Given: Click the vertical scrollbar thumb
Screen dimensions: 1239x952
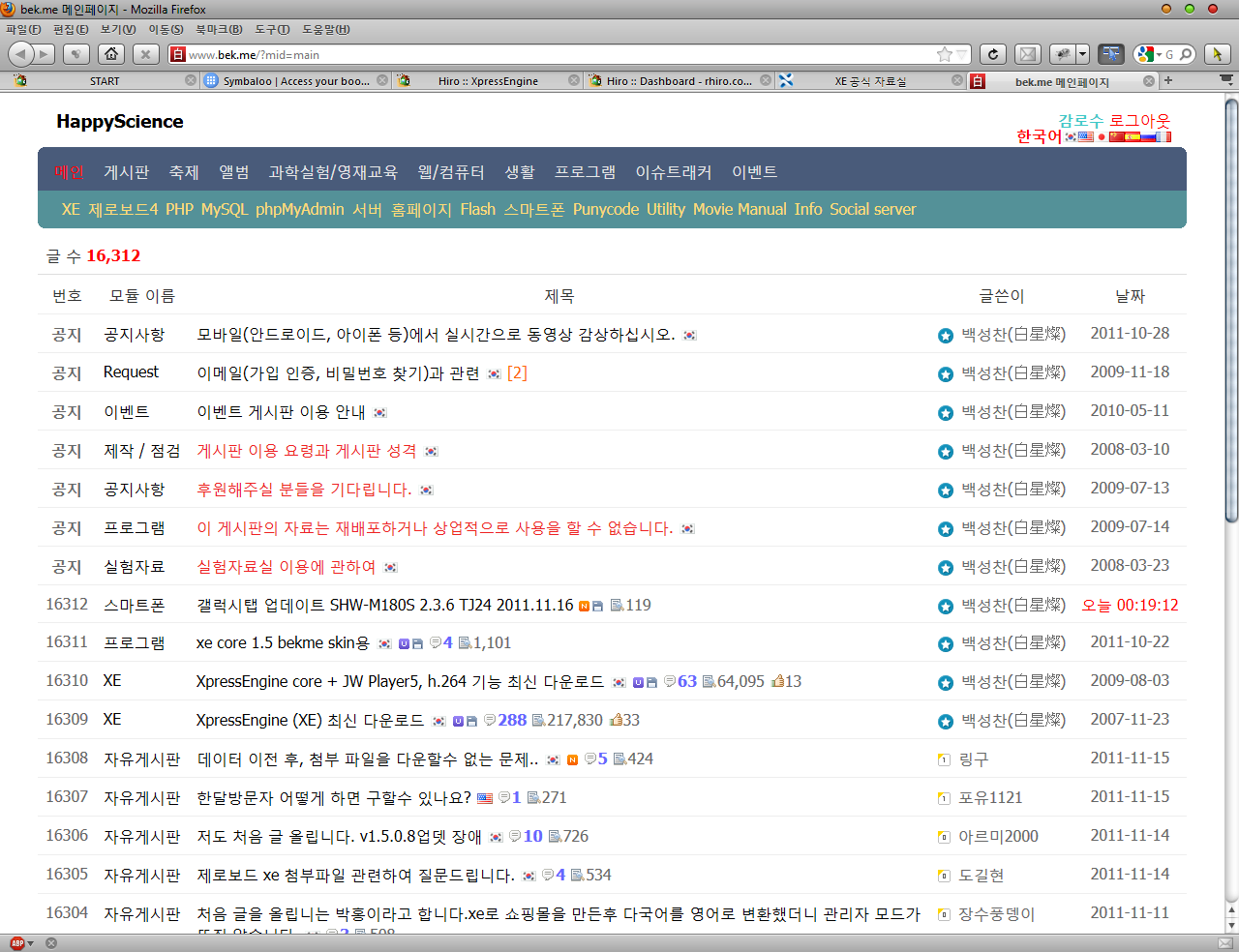Looking at the screenshot, I should (1231, 310).
